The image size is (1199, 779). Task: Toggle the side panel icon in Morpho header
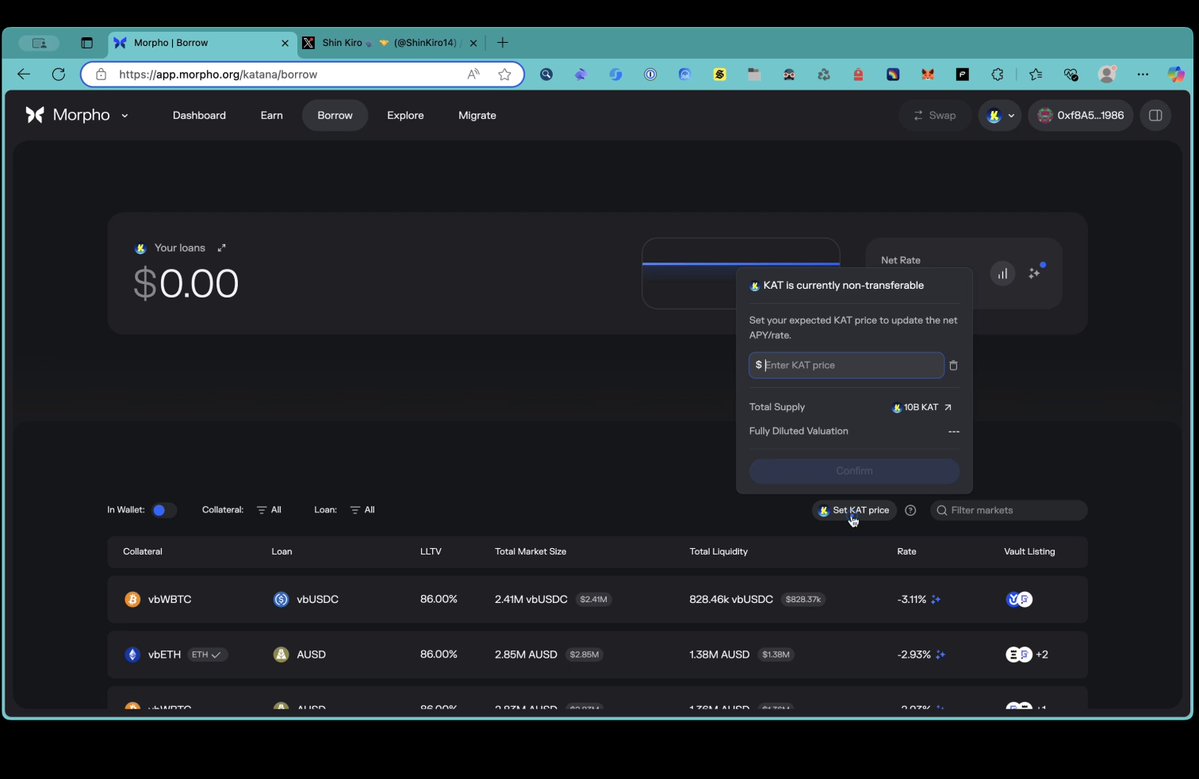coord(1155,115)
